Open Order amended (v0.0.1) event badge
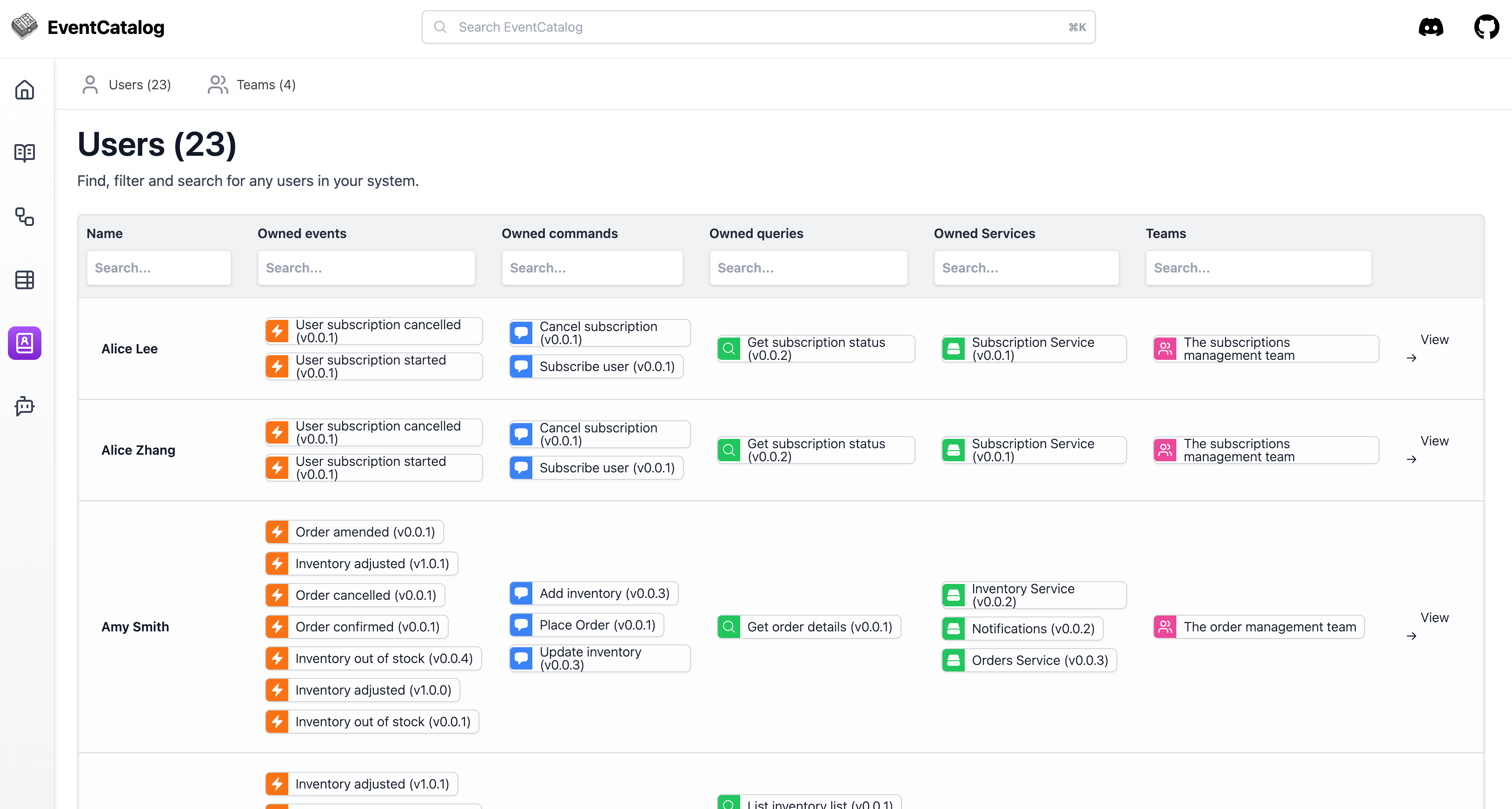The image size is (1512, 809). [354, 532]
